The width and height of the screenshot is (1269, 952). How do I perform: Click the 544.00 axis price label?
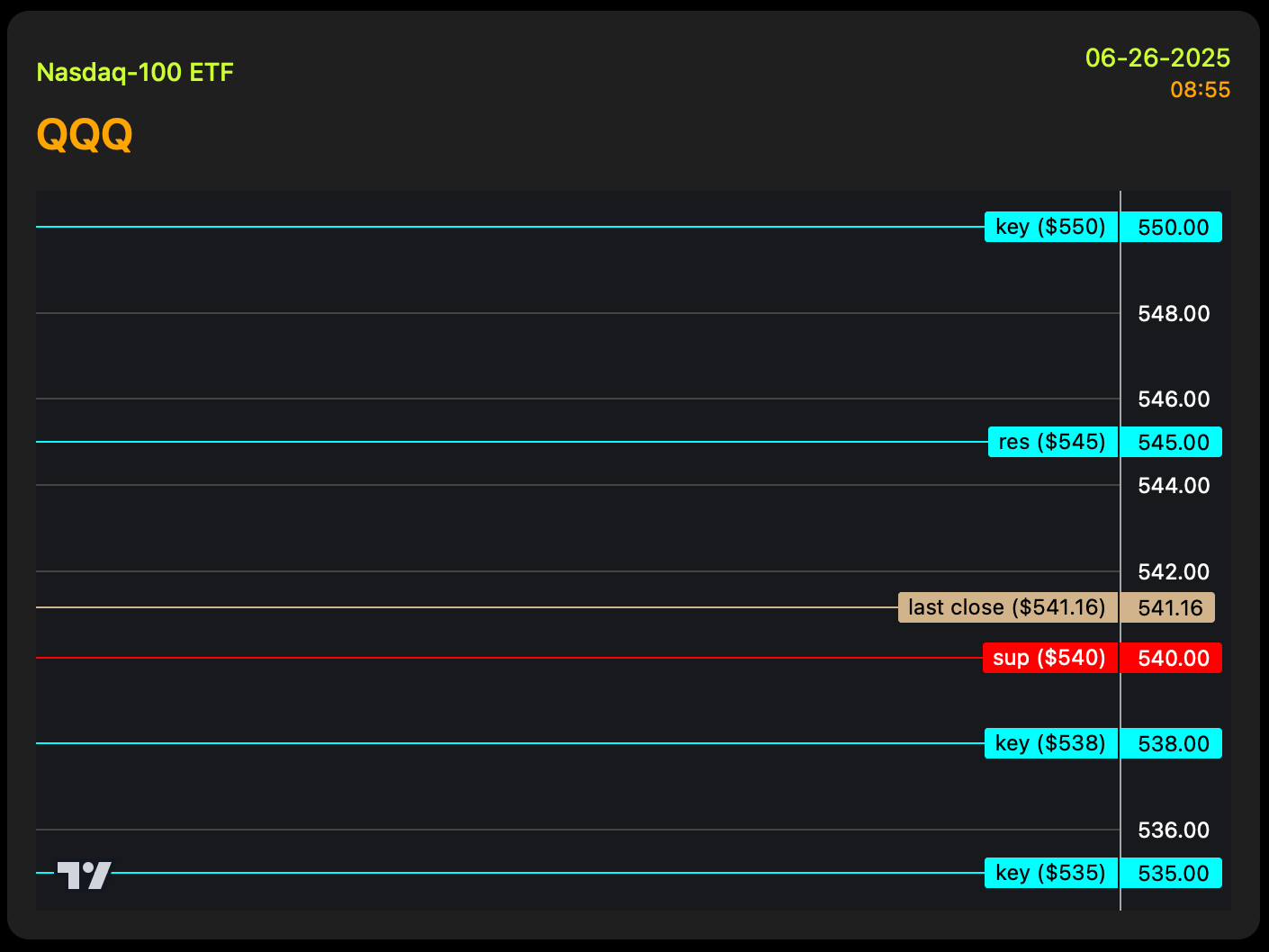coord(1174,485)
